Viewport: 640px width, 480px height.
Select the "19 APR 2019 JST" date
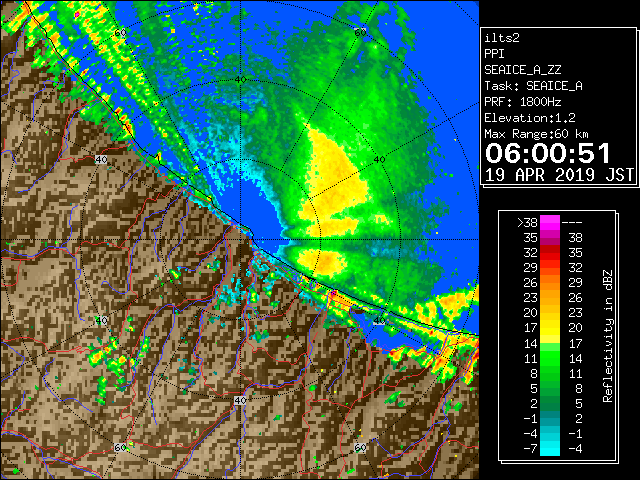[559, 175]
